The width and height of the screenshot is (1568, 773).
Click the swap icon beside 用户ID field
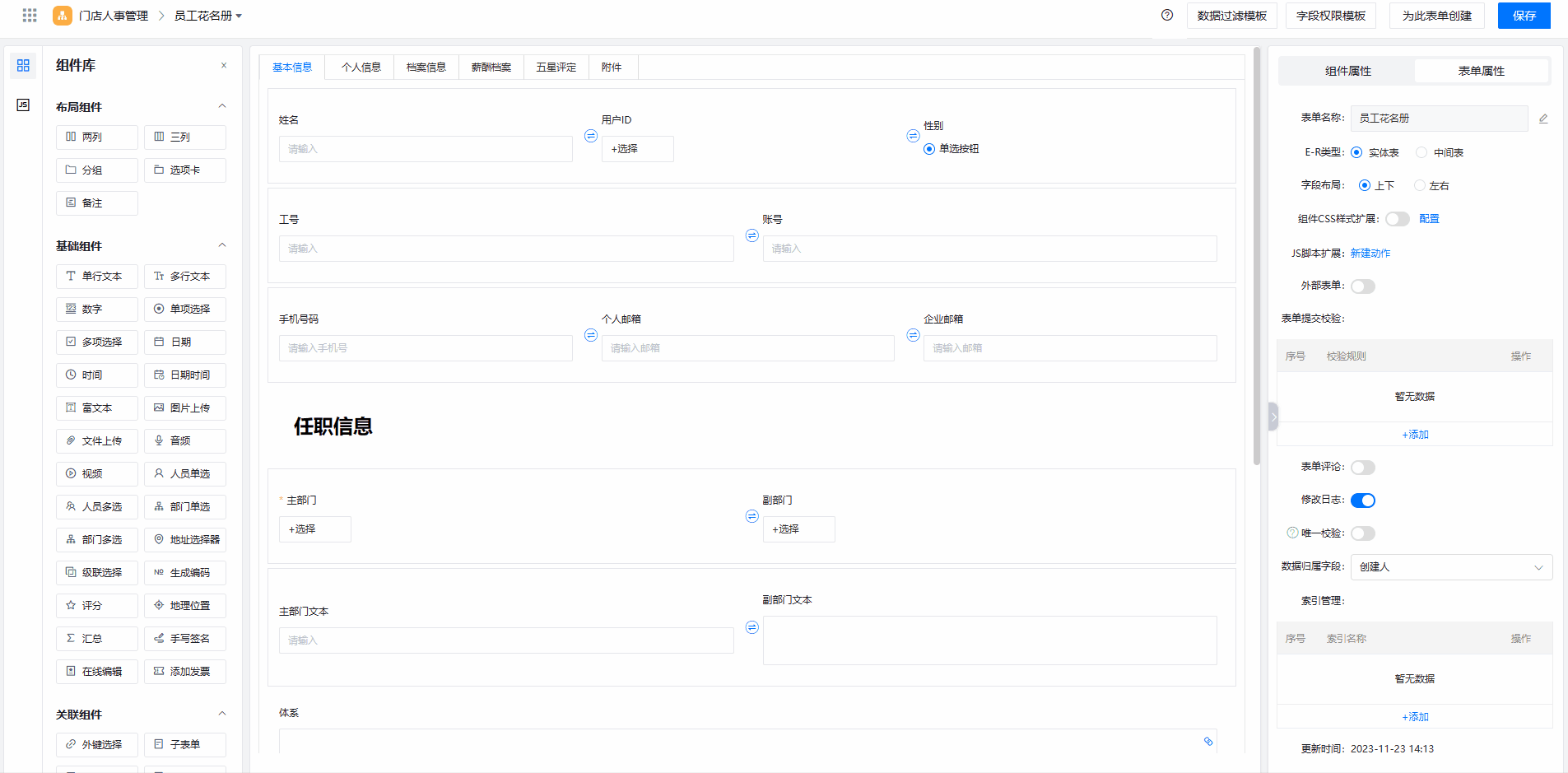(590, 136)
